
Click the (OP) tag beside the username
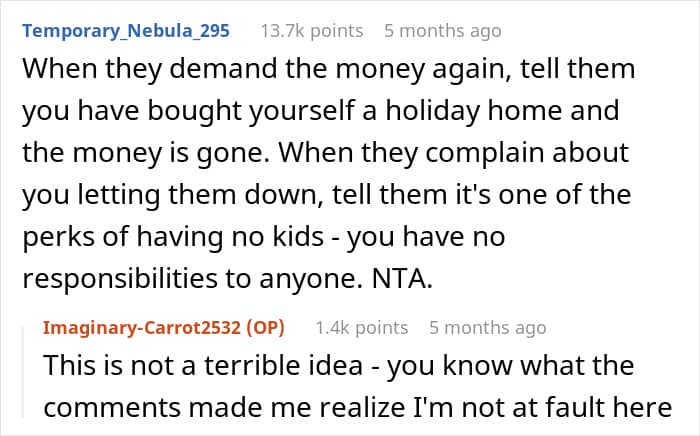pyautogui.click(x=265, y=328)
